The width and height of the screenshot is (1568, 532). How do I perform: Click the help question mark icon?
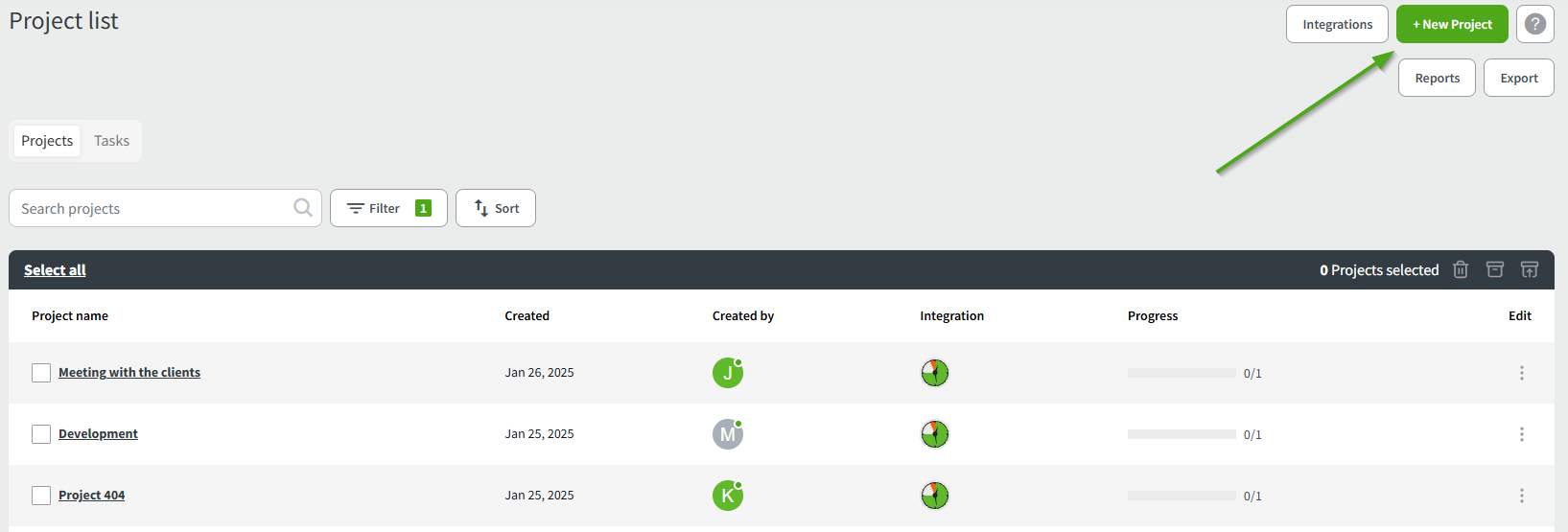click(1534, 24)
